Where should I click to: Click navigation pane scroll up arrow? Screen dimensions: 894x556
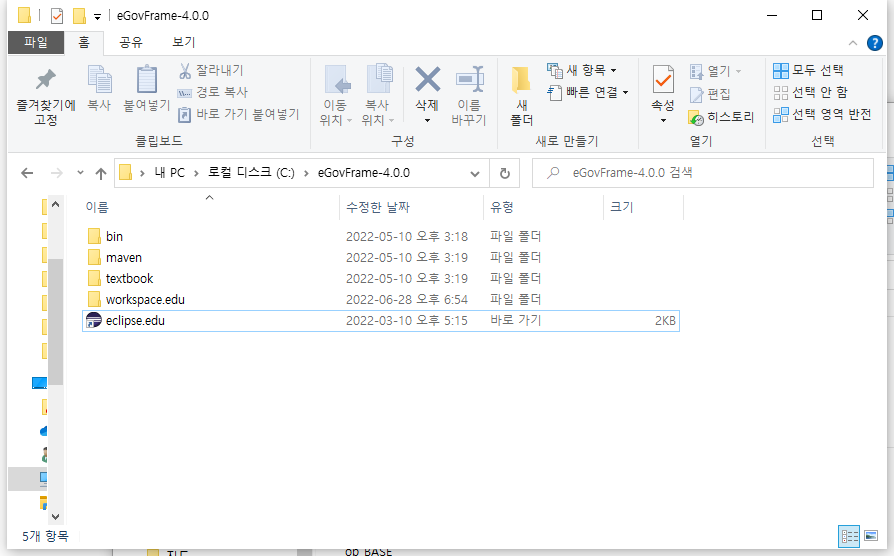(x=55, y=204)
